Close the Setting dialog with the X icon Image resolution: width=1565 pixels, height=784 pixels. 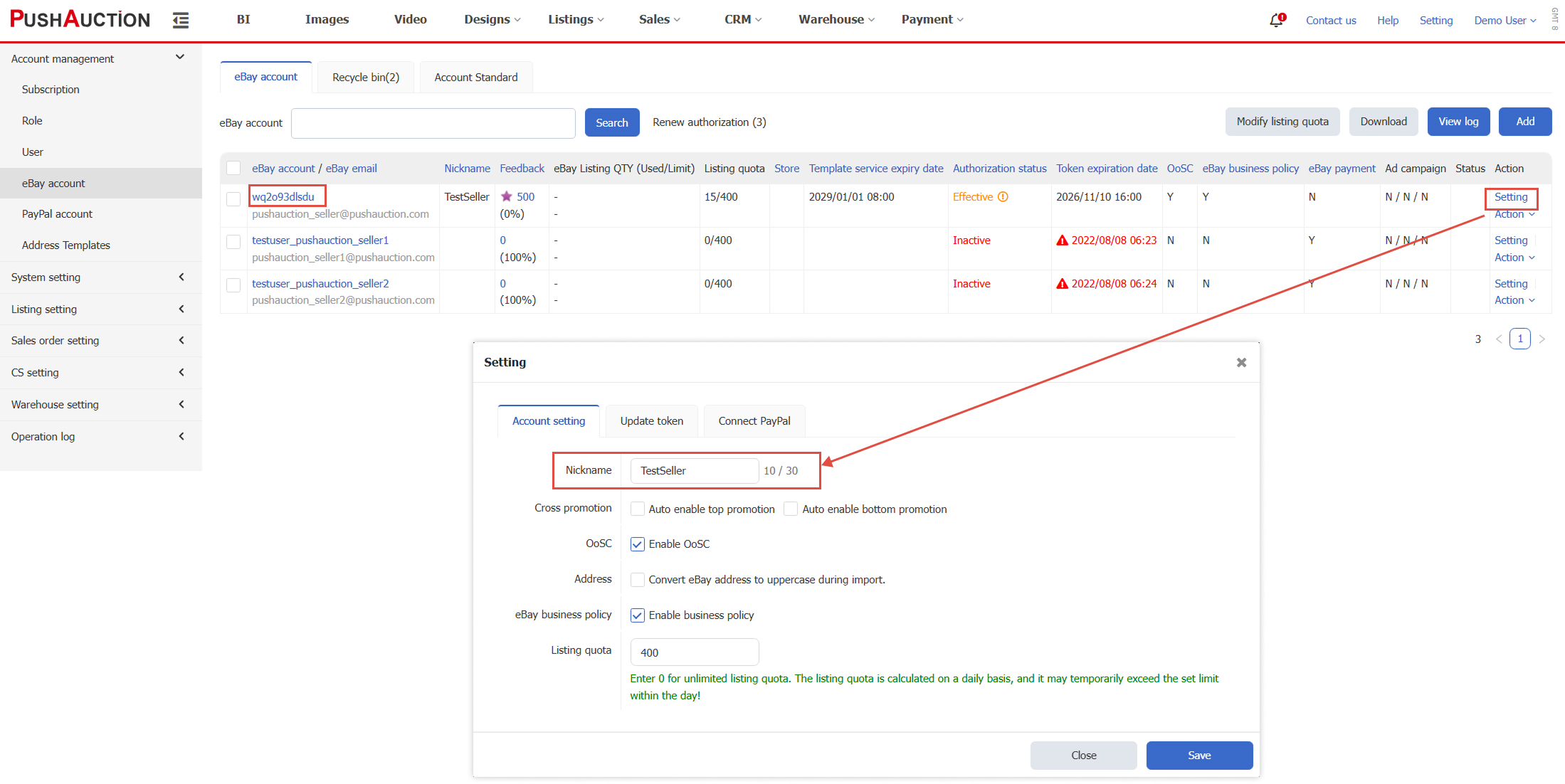(x=1241, y=362)
